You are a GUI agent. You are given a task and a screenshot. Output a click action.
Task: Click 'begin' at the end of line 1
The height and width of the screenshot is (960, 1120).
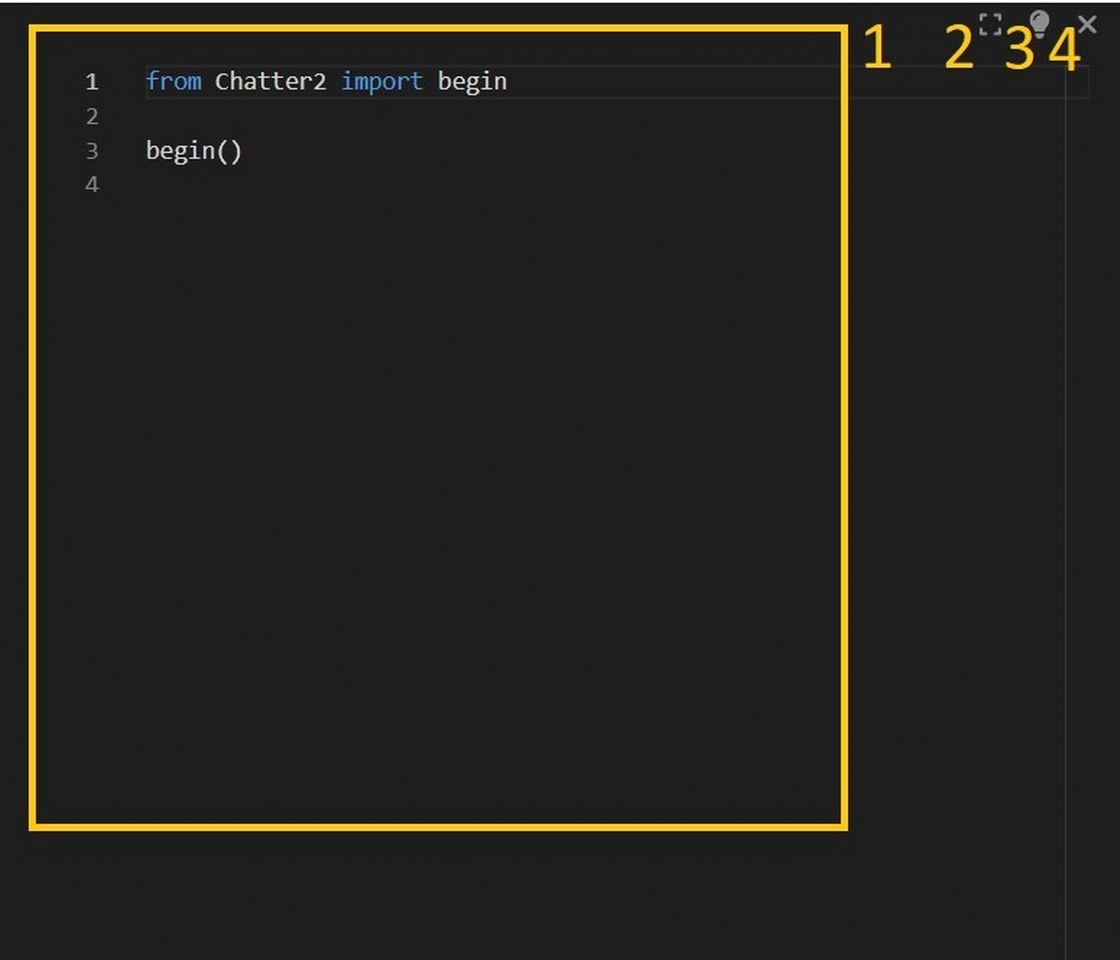[472, 81]
